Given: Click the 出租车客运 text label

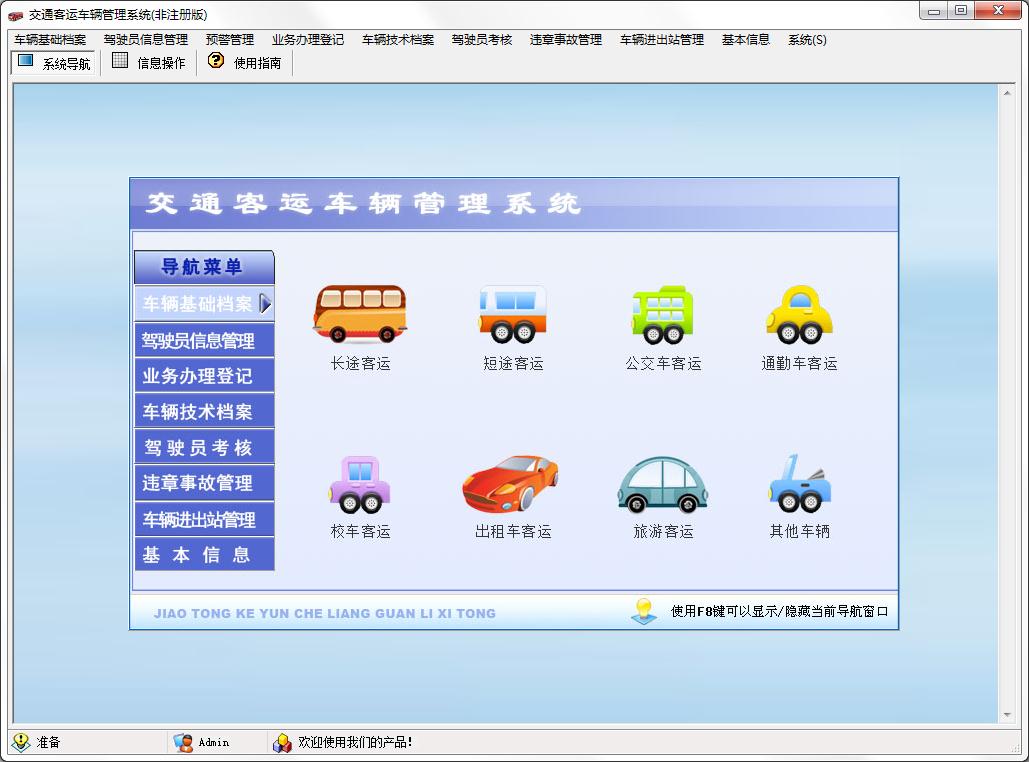Looking at the screenshot, I should [513, 531].
